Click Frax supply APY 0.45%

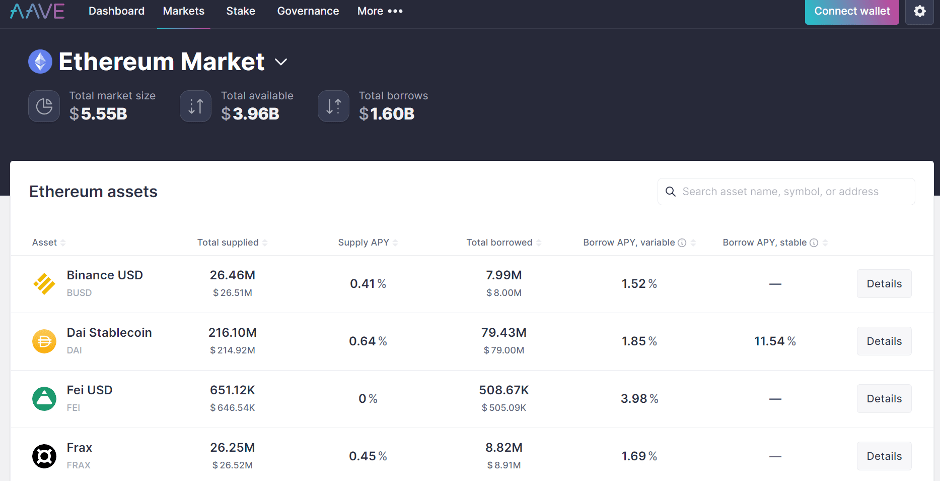coord(368,456)
